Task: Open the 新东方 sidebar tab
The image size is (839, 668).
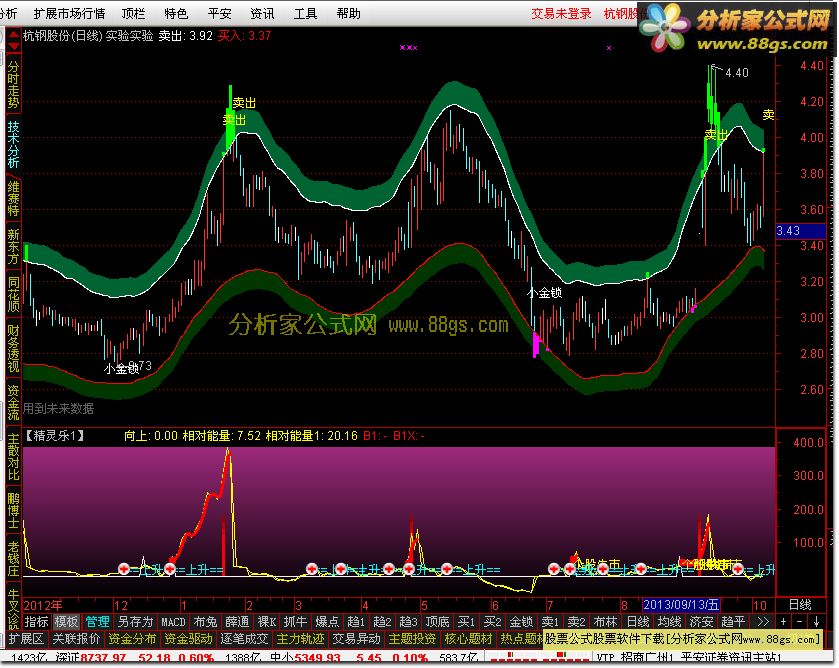Action: (13, 246)
